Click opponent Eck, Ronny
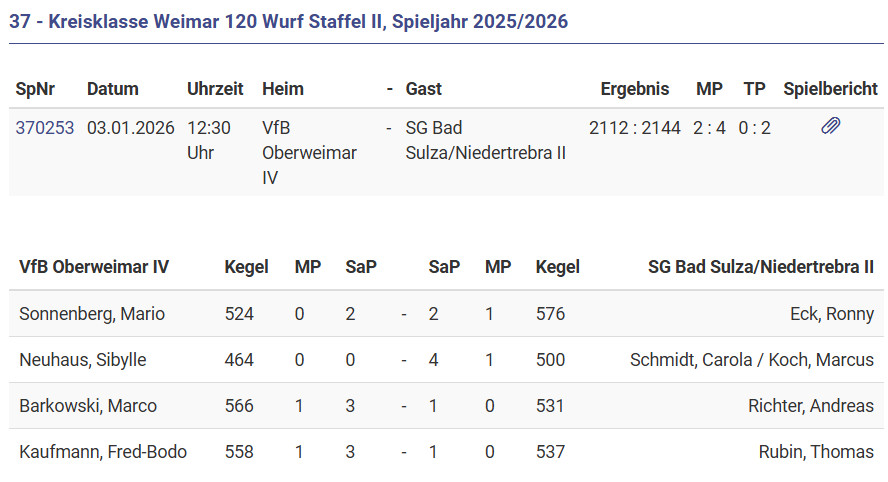This screenshot has width=888, height=482. click(x=831, y=314)
